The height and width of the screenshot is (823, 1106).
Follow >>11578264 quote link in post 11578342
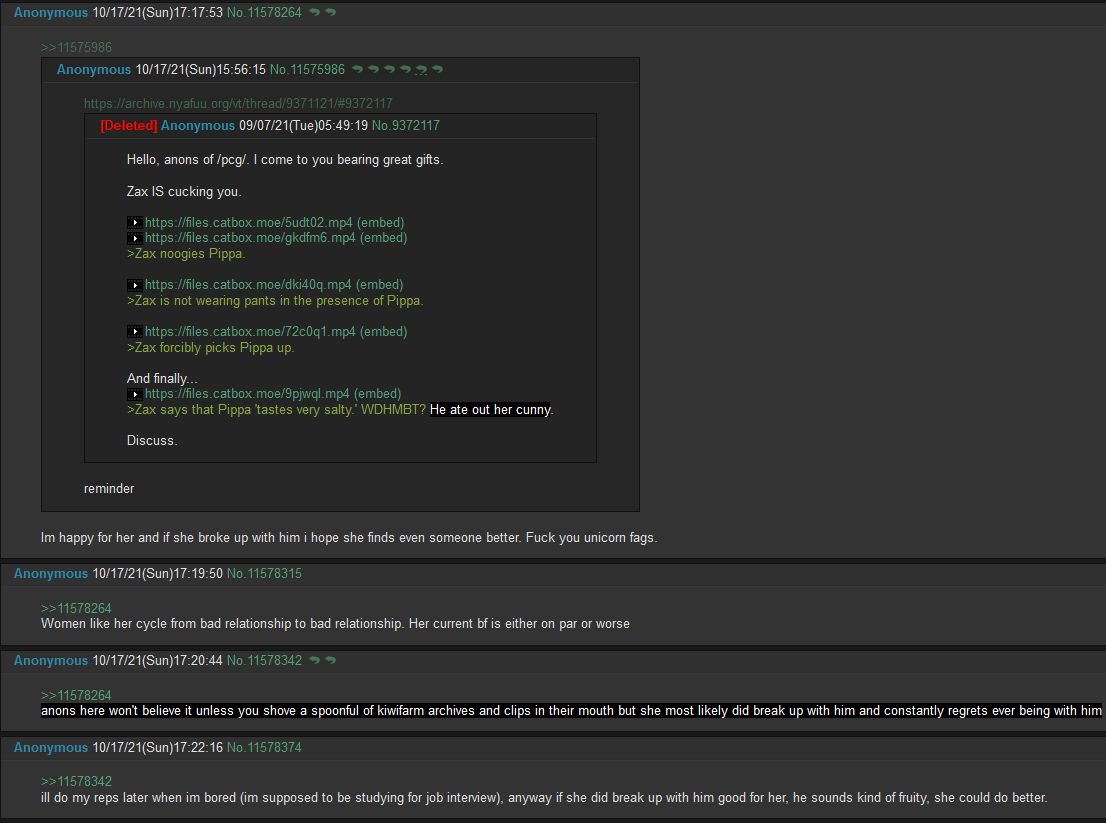76,695
